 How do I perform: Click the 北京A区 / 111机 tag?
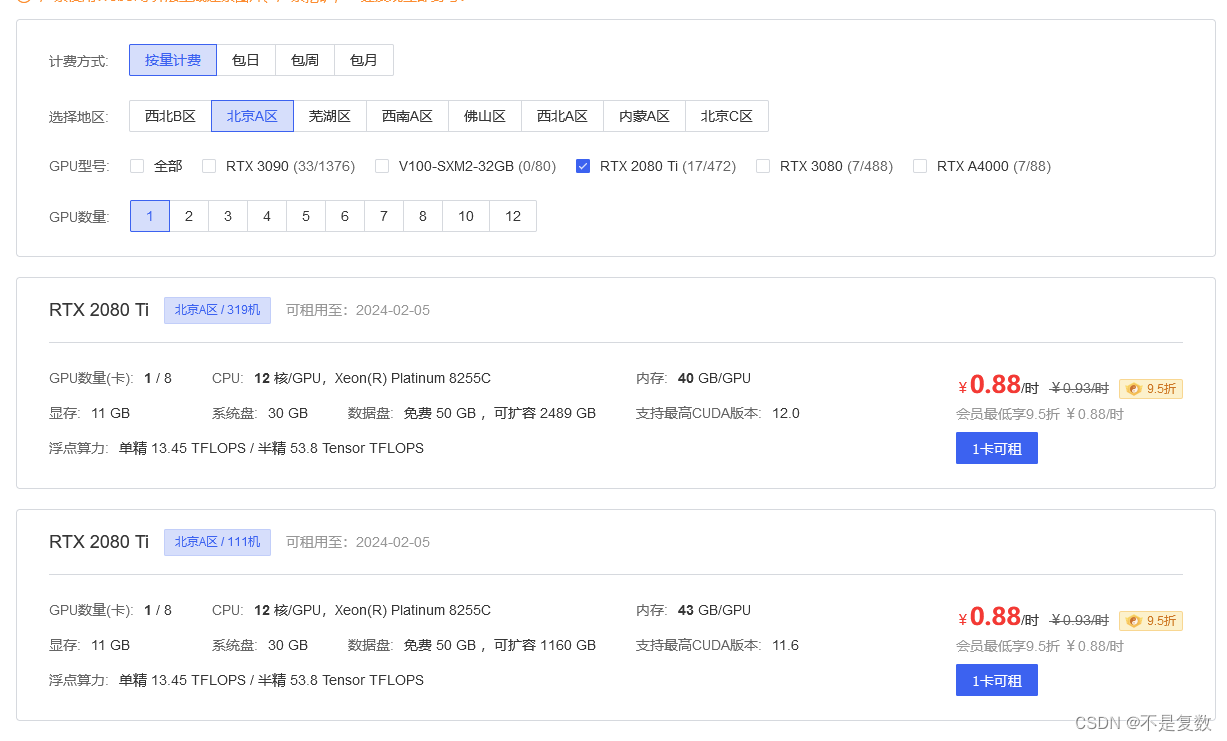point(217,542)
